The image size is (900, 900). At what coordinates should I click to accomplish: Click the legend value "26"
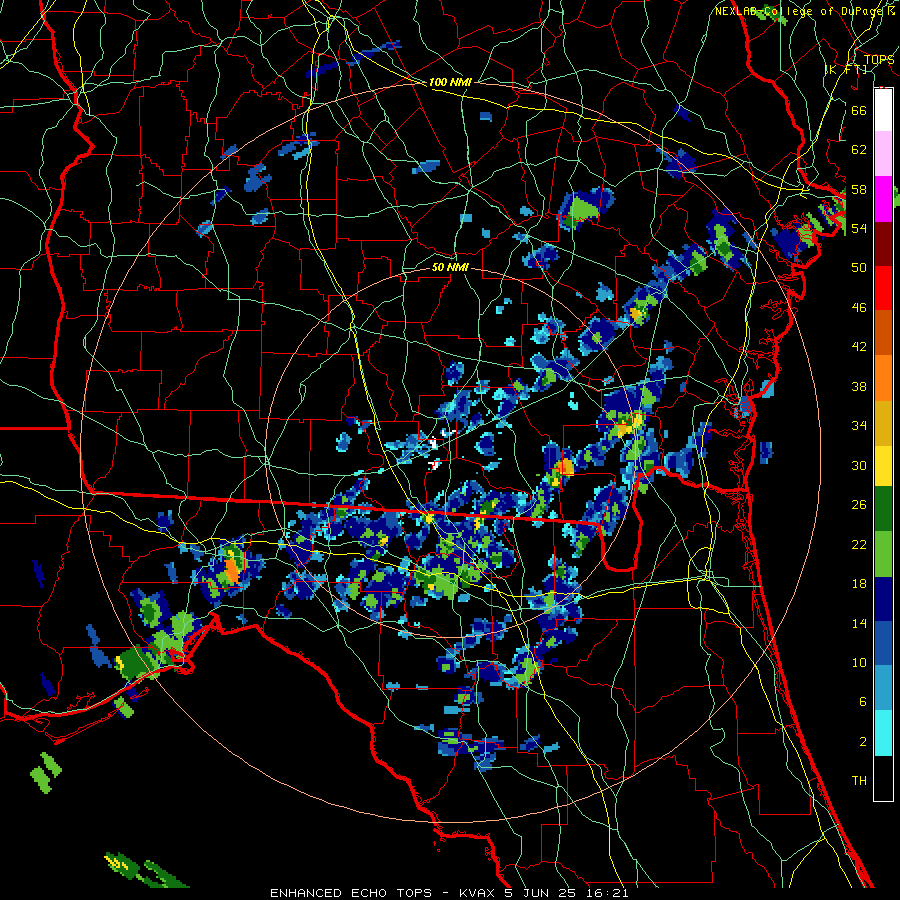pos(859,505)
